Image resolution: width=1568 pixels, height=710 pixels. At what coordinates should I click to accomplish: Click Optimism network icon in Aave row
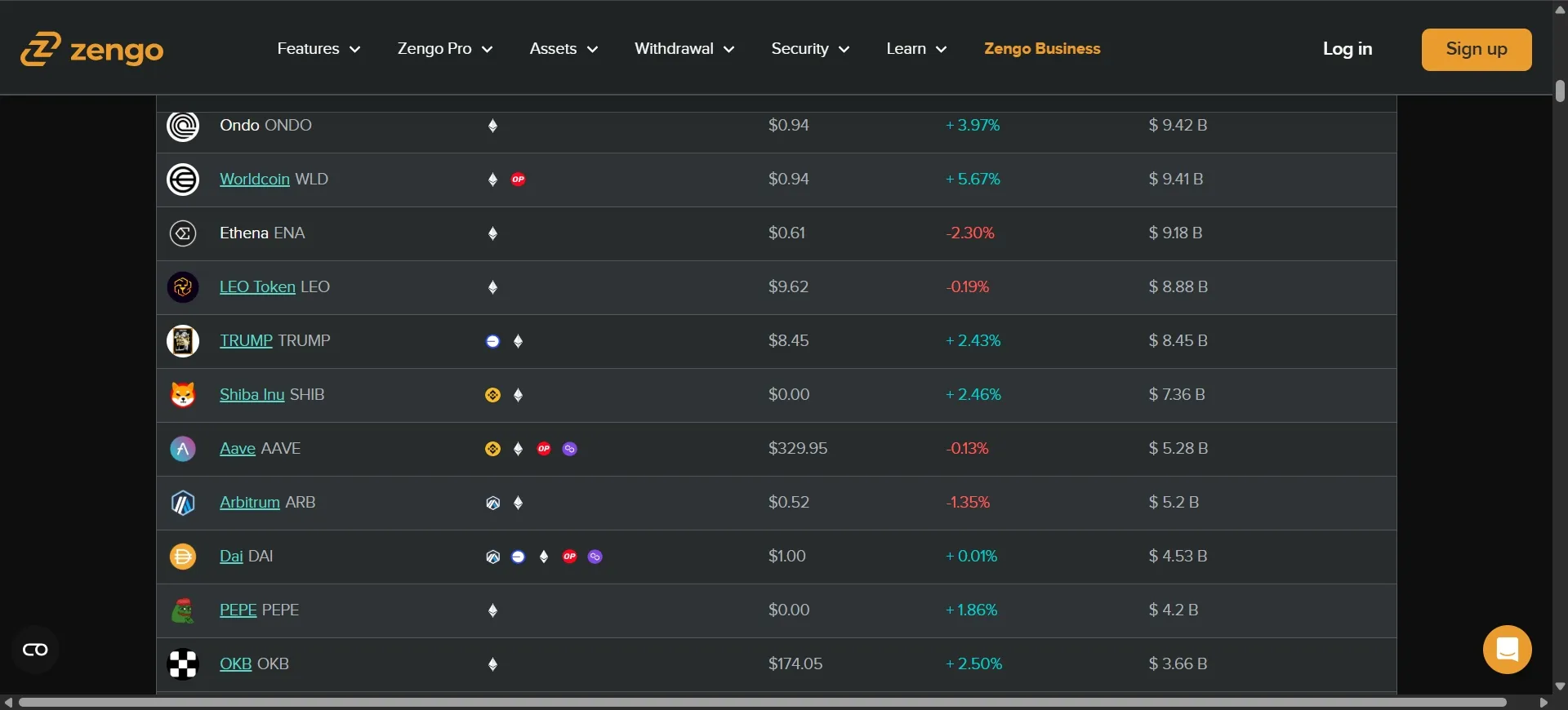click(x=544, y=449)
